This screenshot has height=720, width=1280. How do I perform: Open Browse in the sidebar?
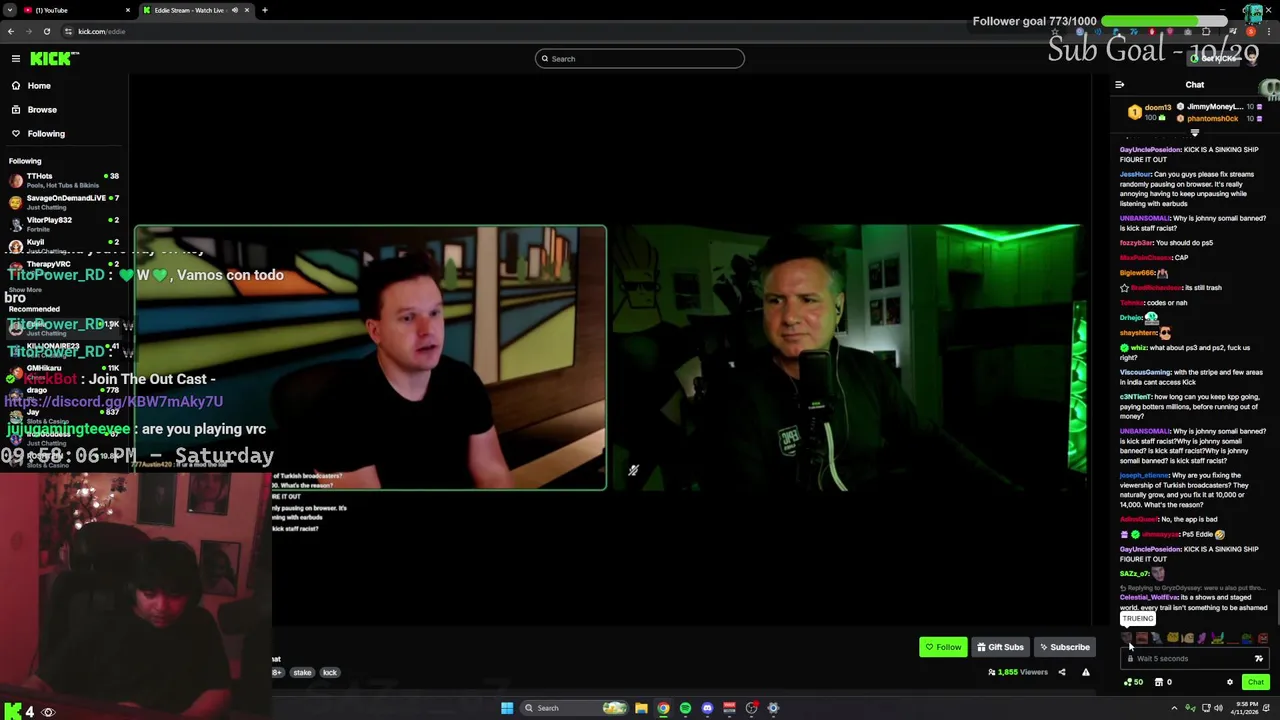tap(42, 109)
